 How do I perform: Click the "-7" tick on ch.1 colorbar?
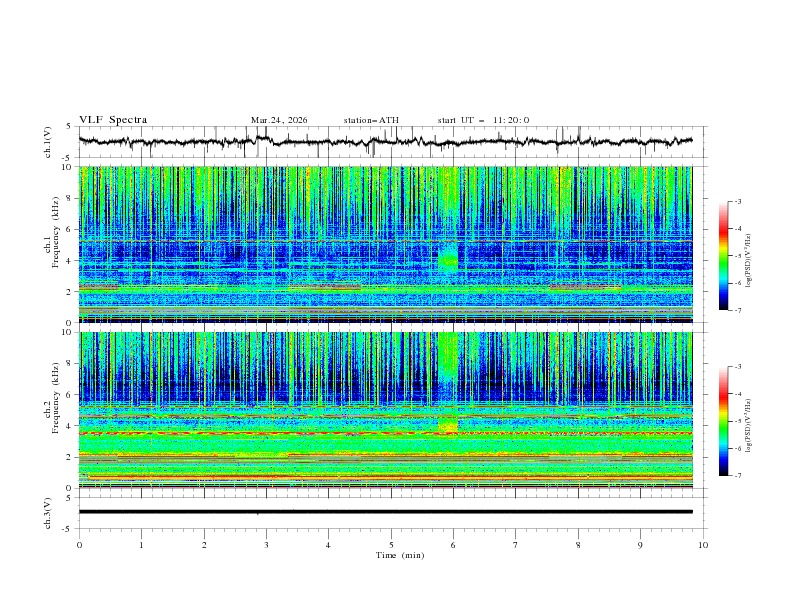pyautogui.click(x=738, y=310)
